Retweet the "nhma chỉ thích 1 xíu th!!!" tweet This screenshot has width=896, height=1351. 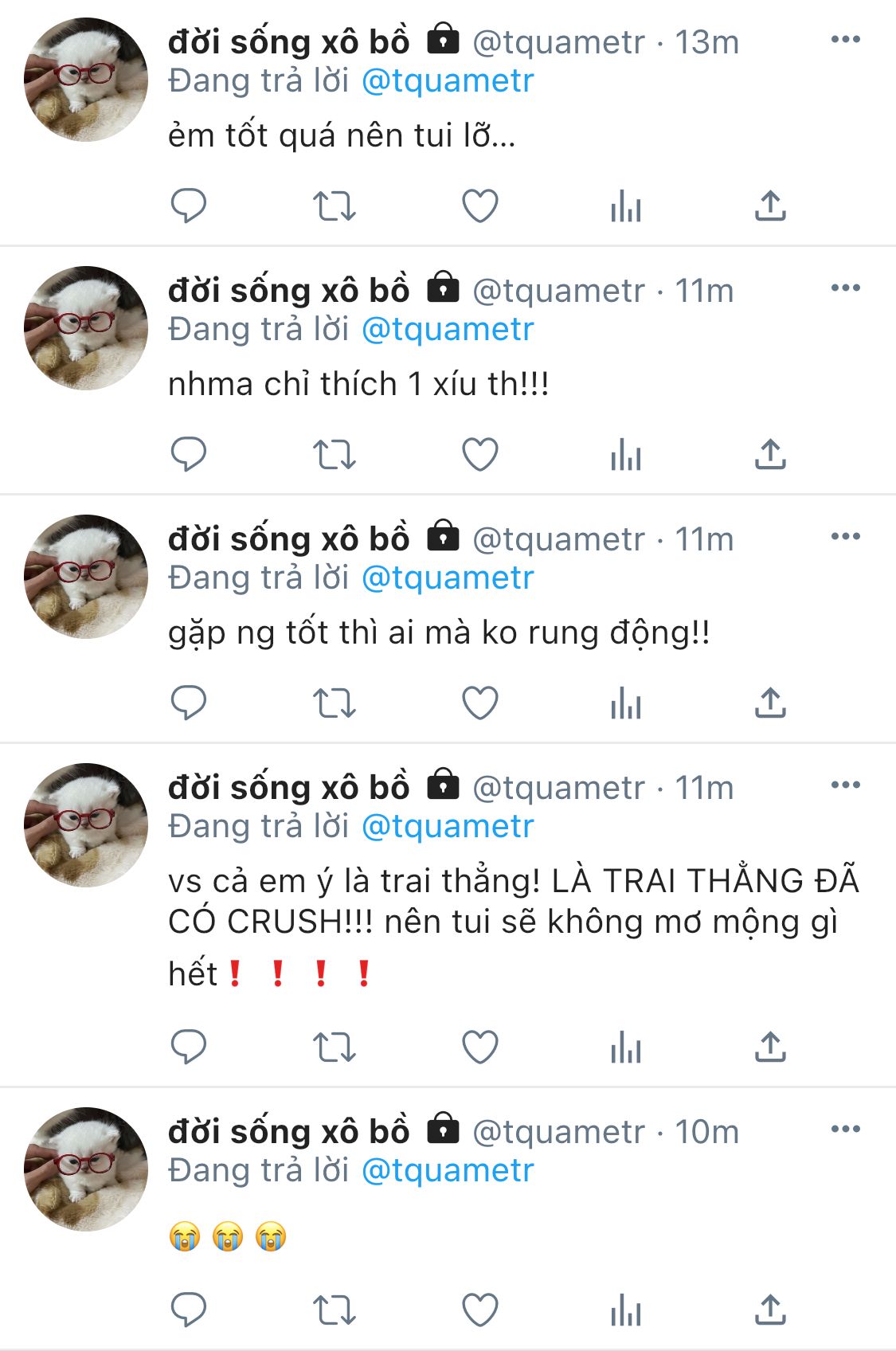pyautogui.click(x=334, y=455)
